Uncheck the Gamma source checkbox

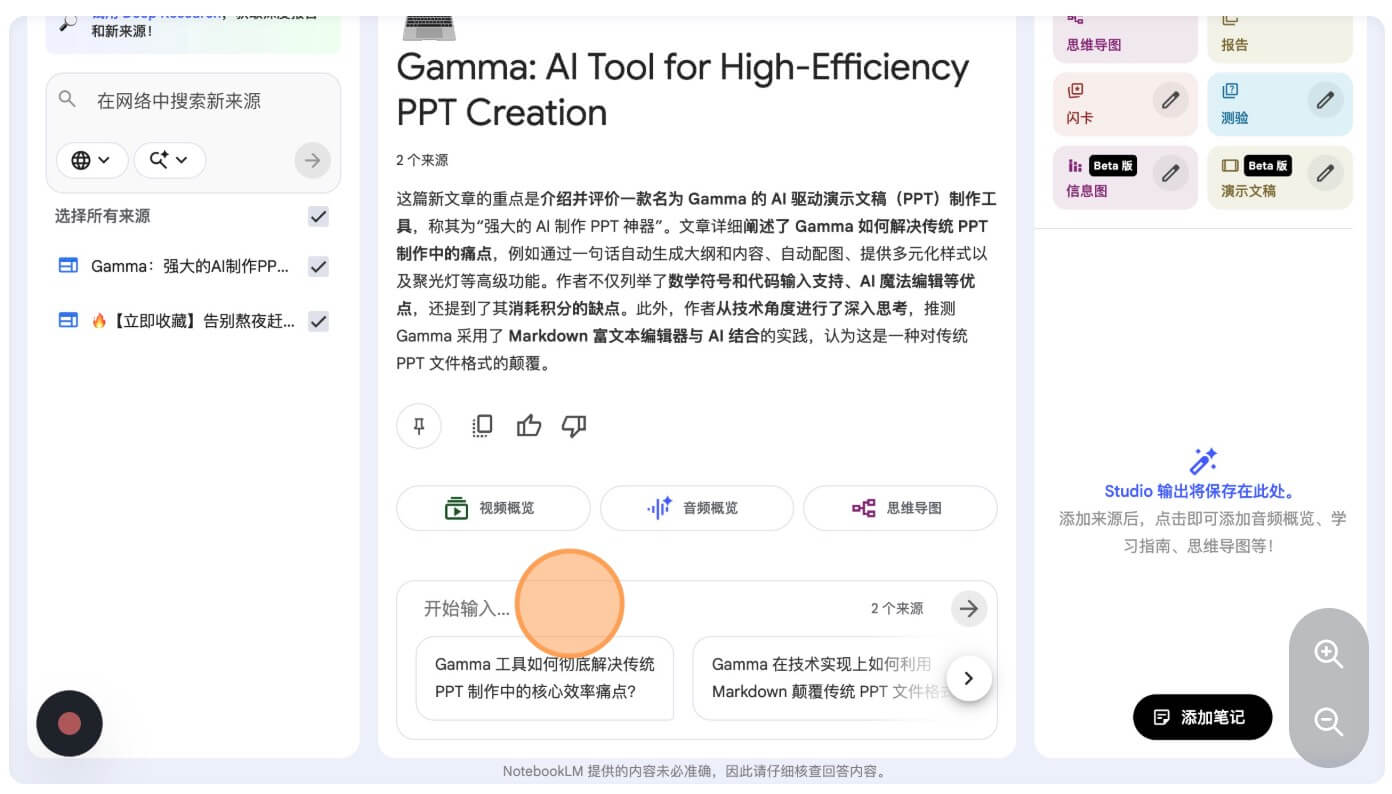pyautogui.click(x=318, y=266)
